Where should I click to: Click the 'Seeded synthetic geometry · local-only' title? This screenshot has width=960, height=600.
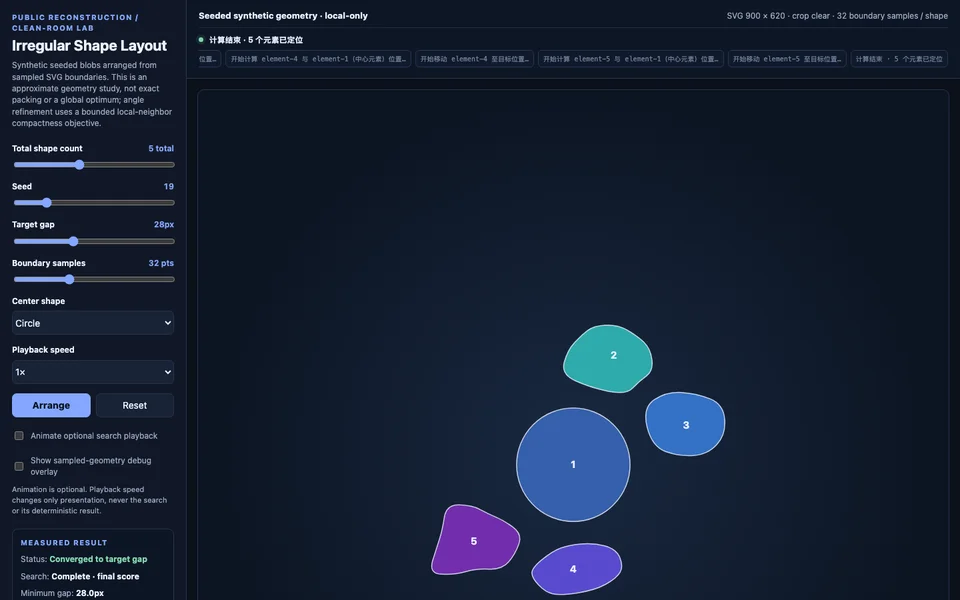click(x=283, y=16)
